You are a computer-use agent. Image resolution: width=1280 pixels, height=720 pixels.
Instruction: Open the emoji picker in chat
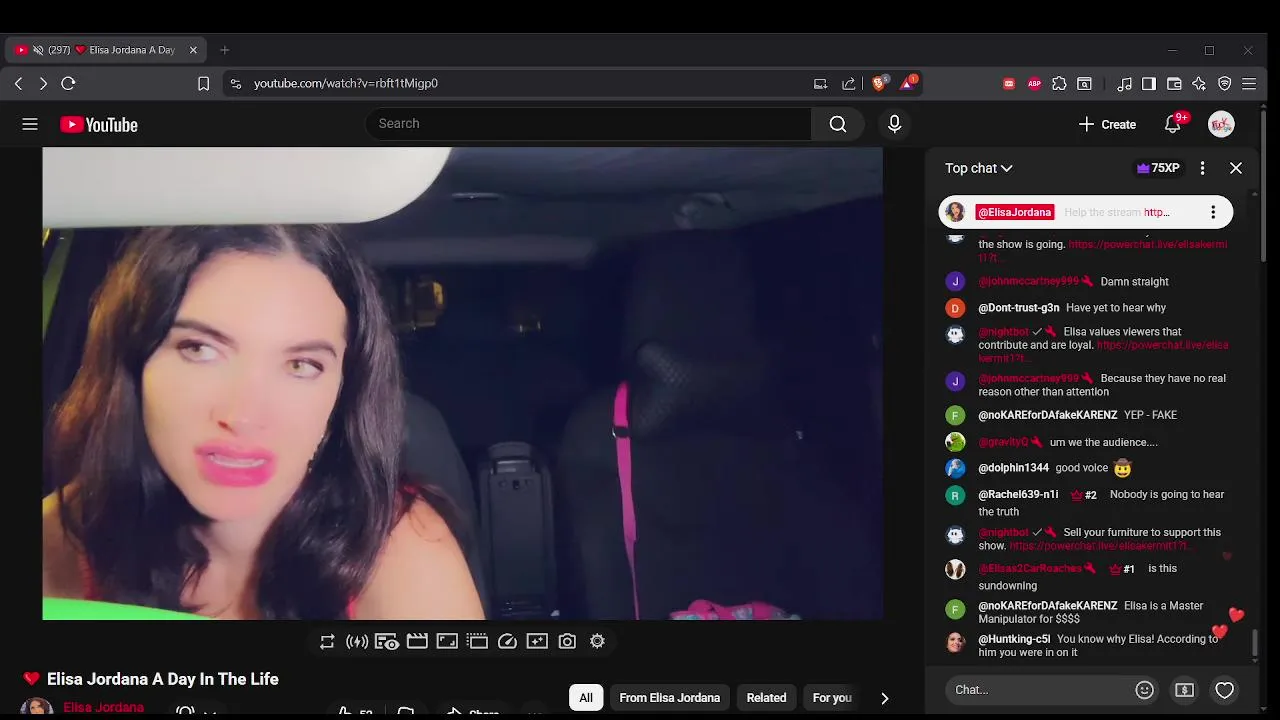point(1145,690)
